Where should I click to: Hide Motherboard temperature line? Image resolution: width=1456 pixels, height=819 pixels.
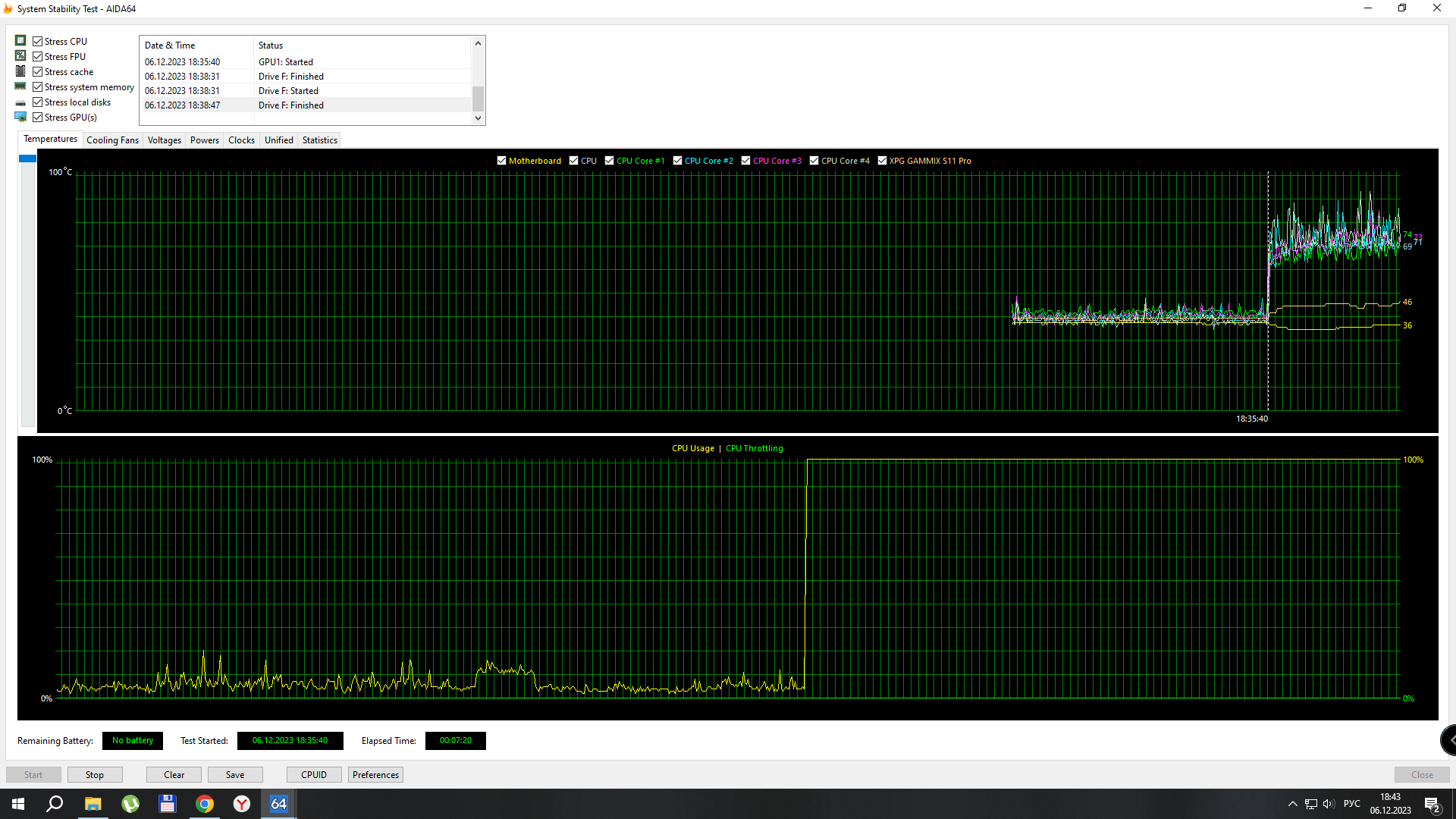point(501,161)
